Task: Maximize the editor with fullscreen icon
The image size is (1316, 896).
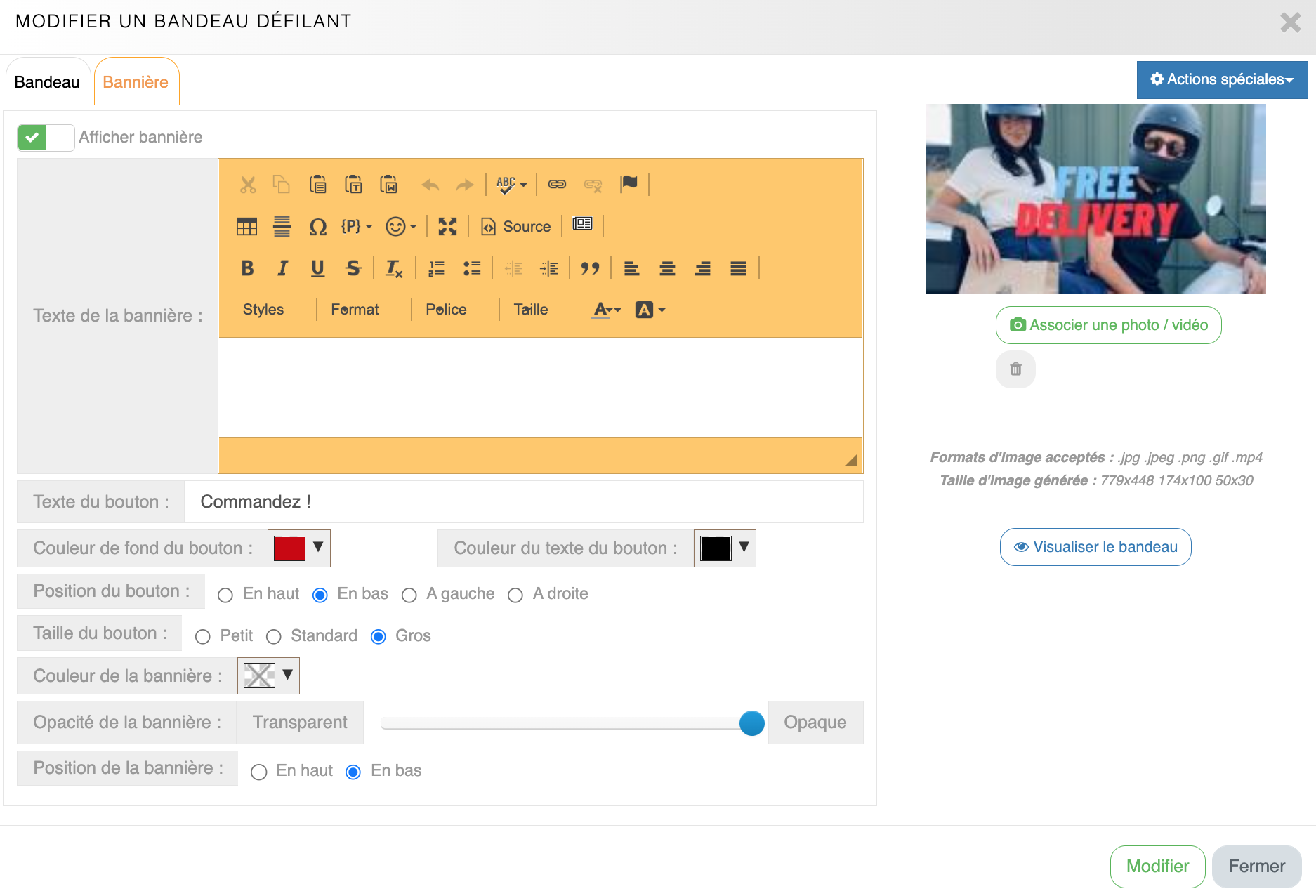Action: tap(447, 226)
